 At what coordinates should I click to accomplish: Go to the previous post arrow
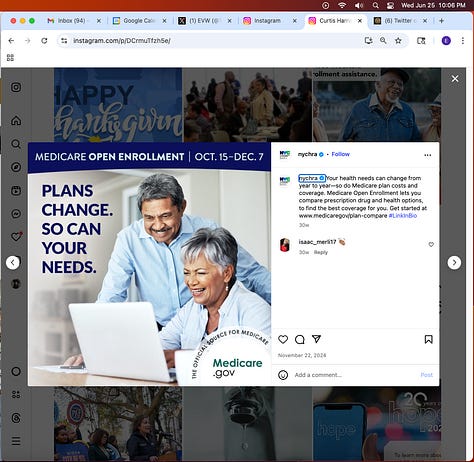click(x=13, y=263)
